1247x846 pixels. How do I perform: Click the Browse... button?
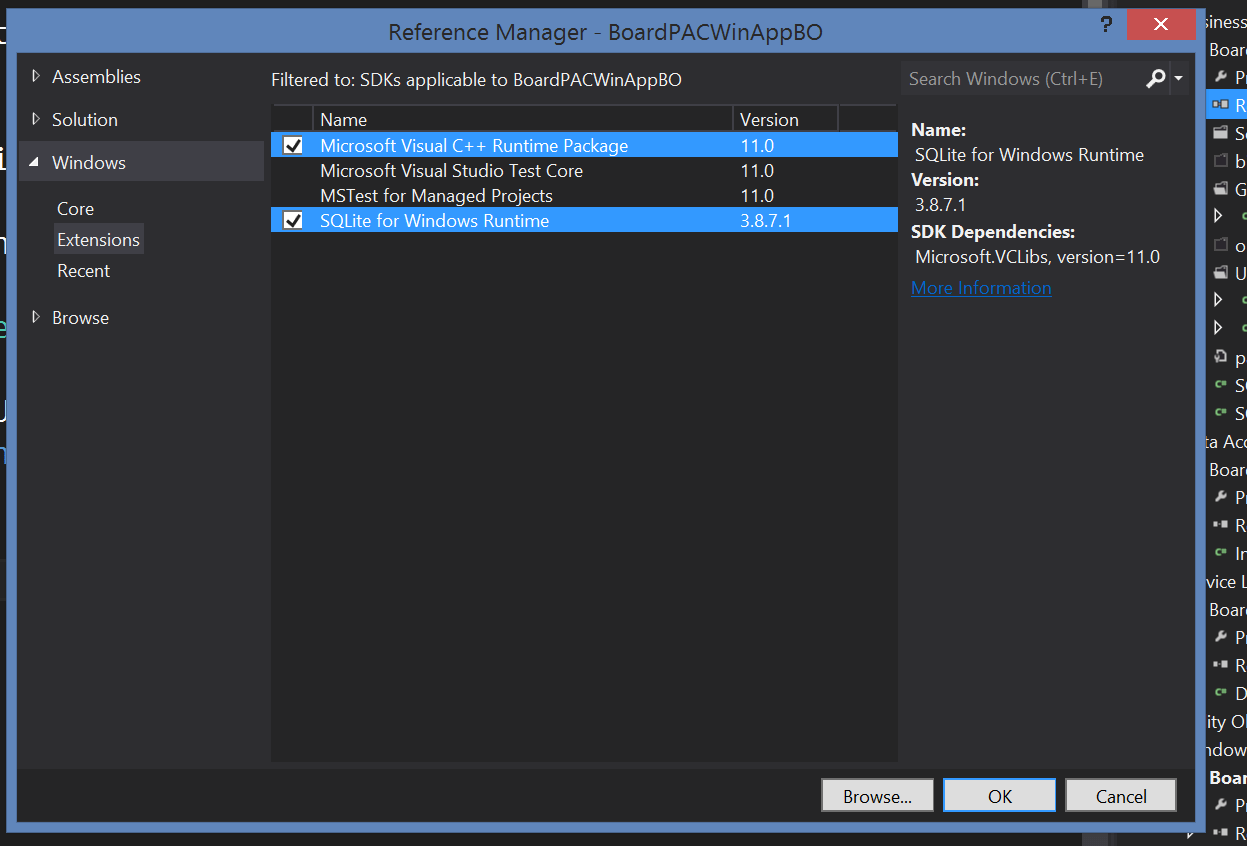877,796
